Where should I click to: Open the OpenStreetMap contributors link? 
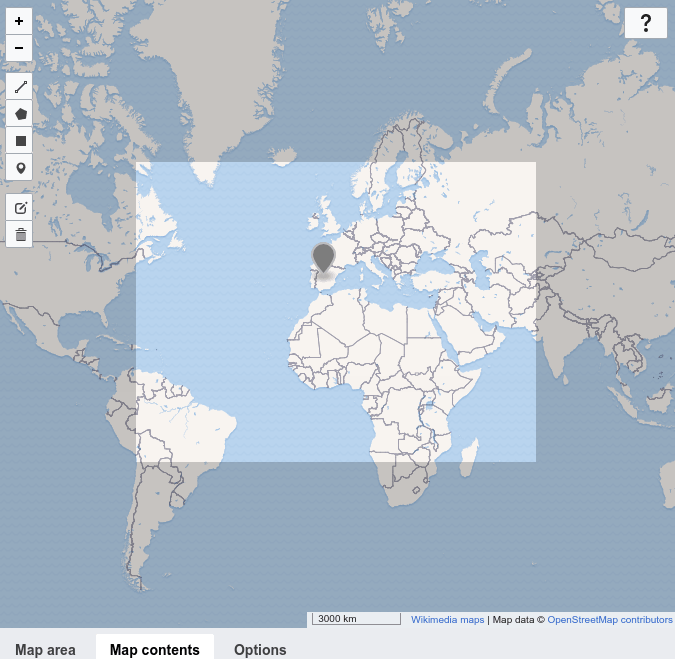pos(610,620)
